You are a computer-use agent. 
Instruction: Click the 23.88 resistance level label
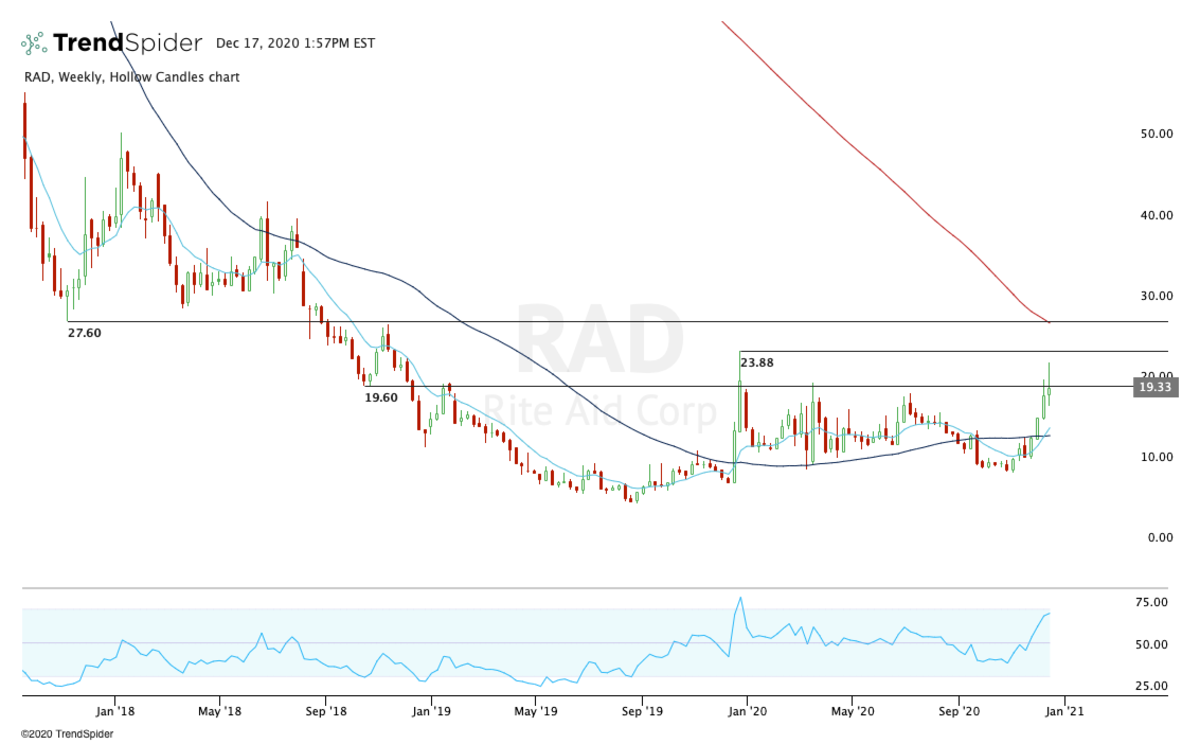tap(758, 363)
